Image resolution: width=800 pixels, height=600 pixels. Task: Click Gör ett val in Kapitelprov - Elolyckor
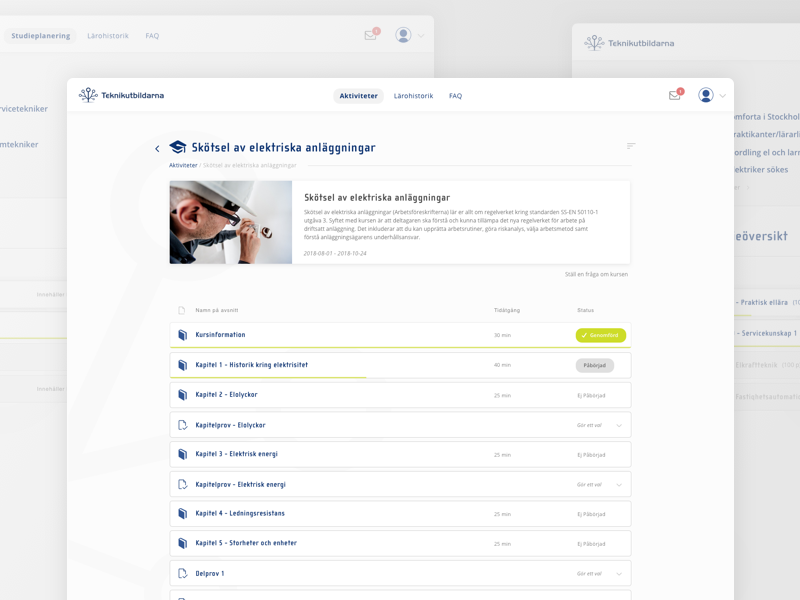pyautogui.click(x=589, y=426)
